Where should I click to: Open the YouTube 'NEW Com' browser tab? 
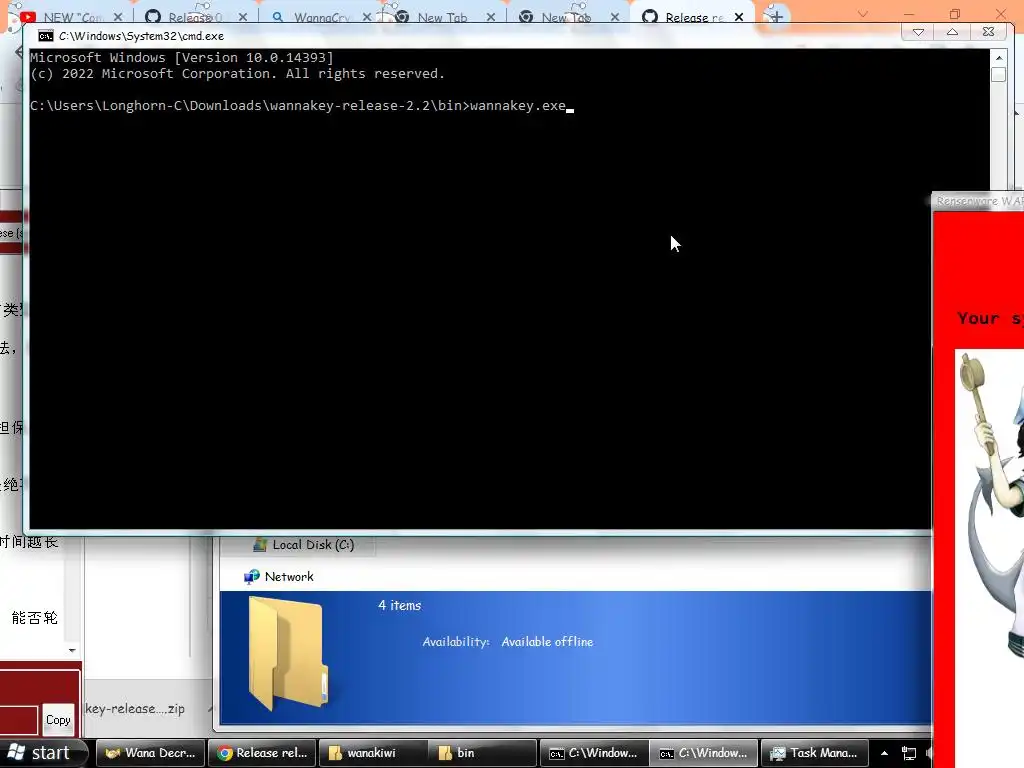click(72, 17)
